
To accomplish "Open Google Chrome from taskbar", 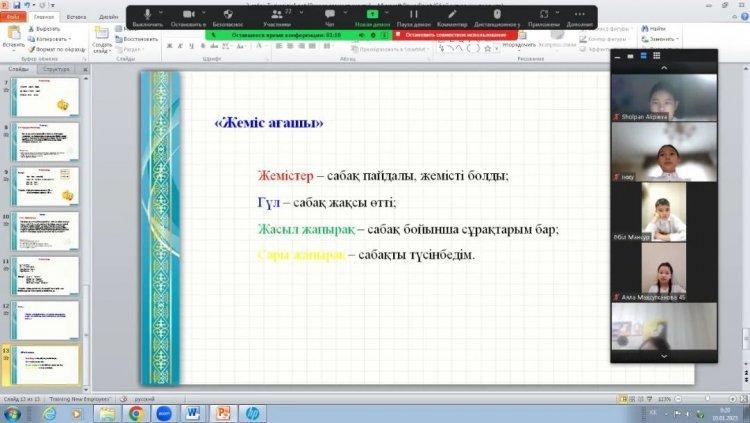I will (136, 413).
